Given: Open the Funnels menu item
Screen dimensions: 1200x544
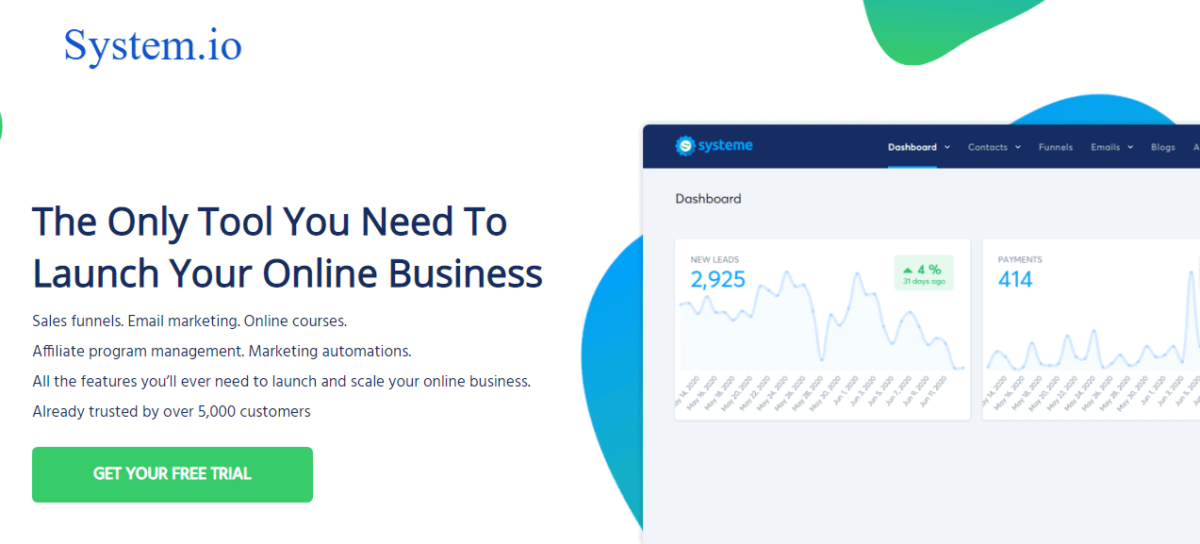Looking at the screenshot, I should [1055, 147].
